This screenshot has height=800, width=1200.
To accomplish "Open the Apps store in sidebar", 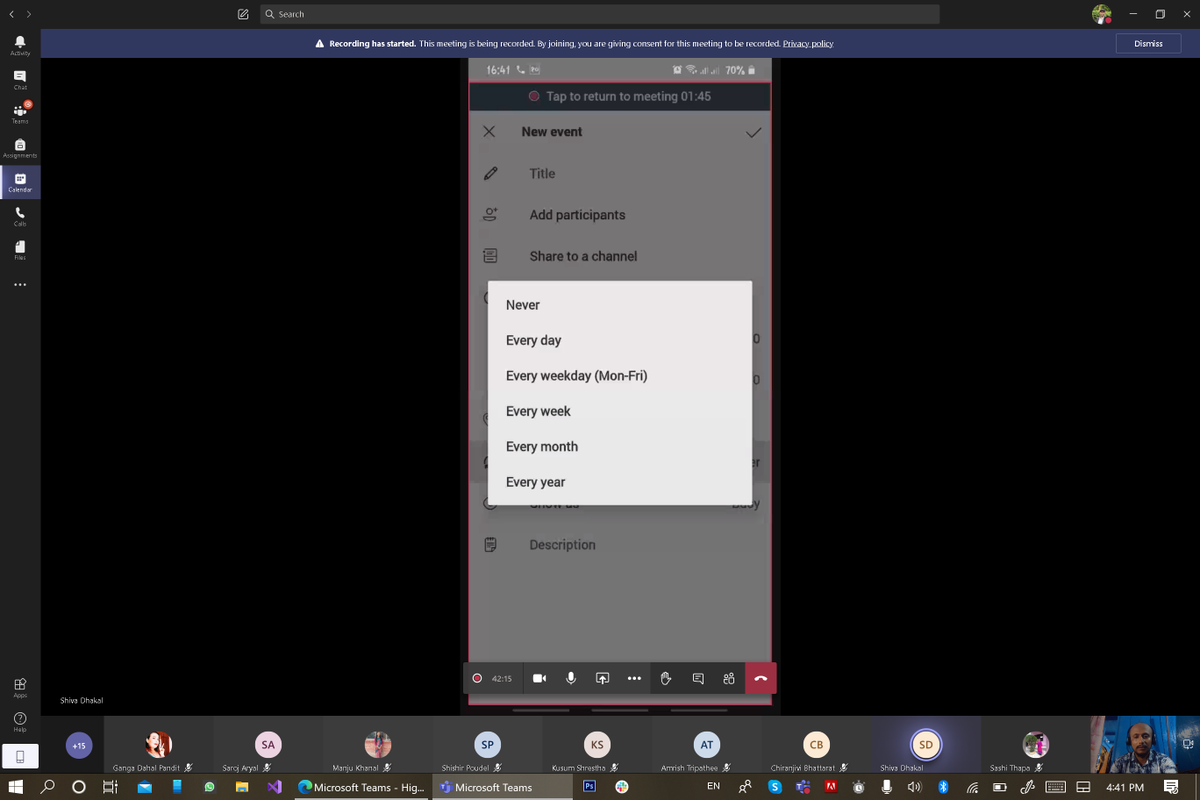I will [20, 687].
